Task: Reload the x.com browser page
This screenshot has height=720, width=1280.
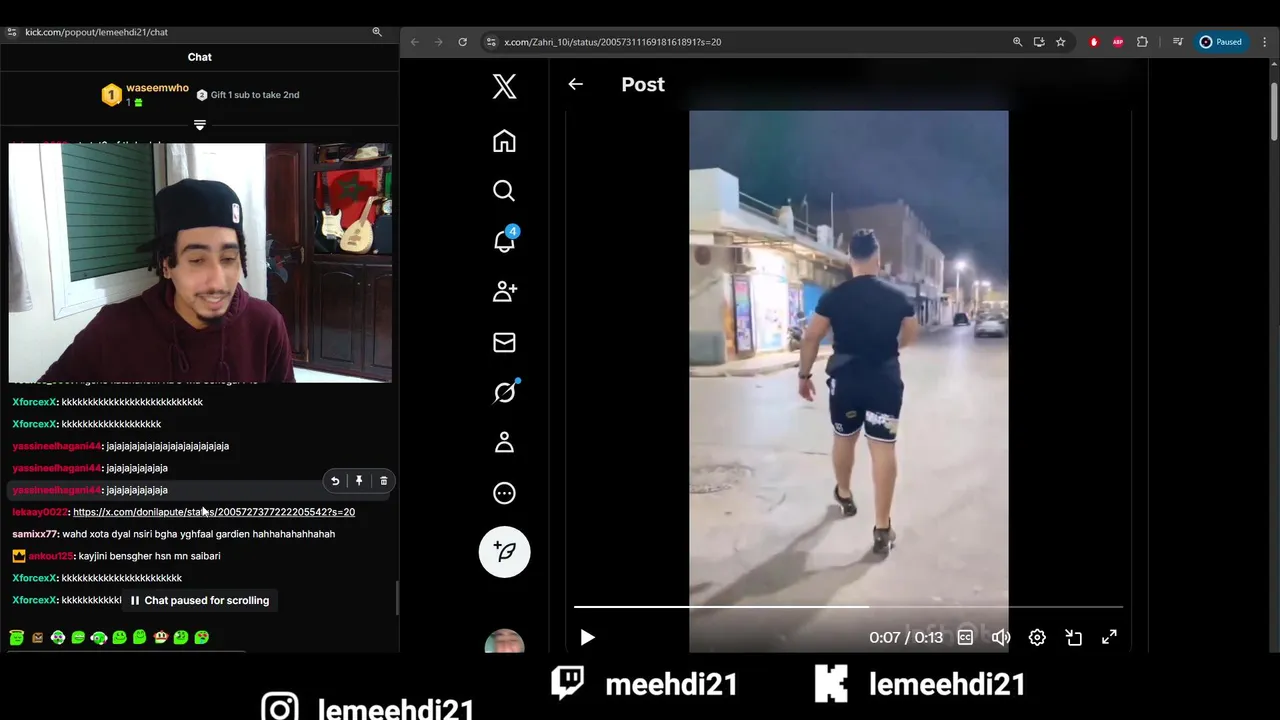Action: [x=462, y=42]
